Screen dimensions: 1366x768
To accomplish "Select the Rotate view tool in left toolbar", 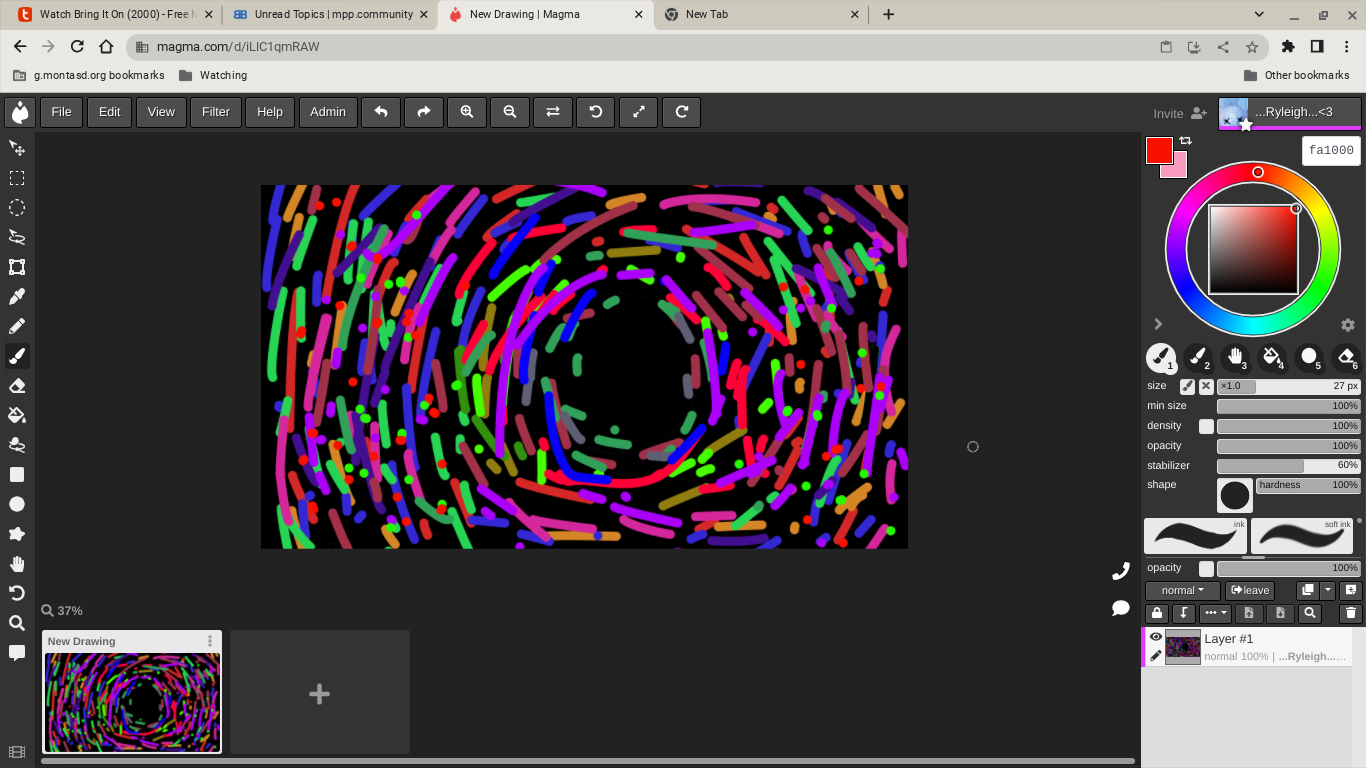I will click(x=17, y=593).
